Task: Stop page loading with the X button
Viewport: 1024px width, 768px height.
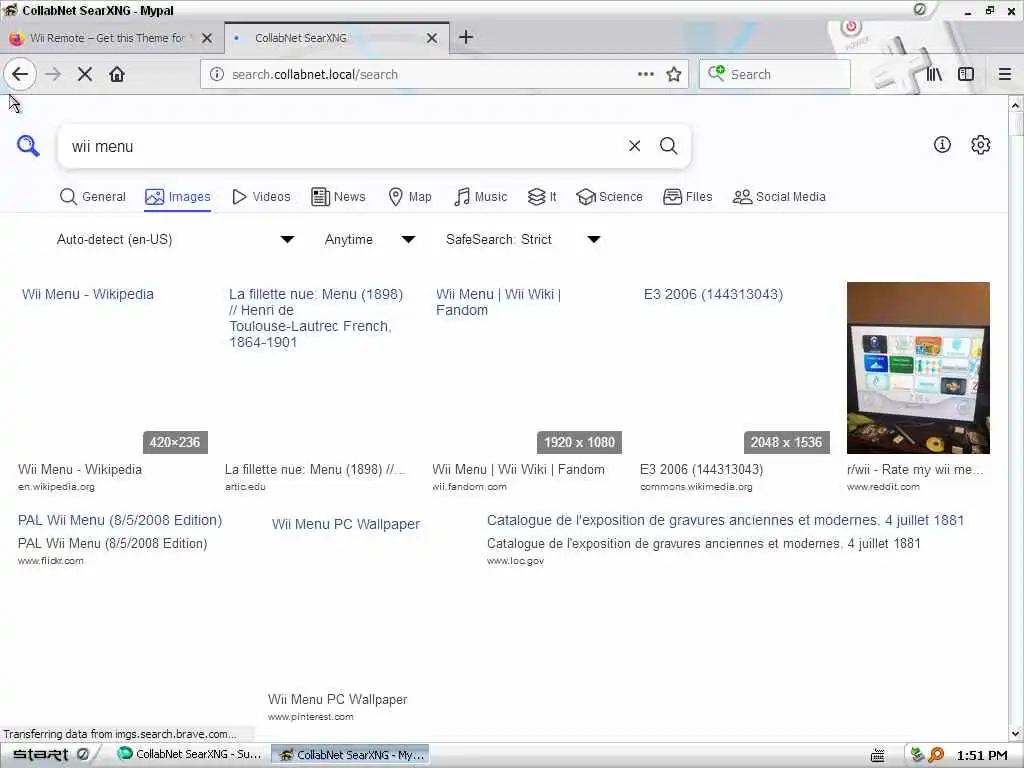Action: (x=84, y=74)
